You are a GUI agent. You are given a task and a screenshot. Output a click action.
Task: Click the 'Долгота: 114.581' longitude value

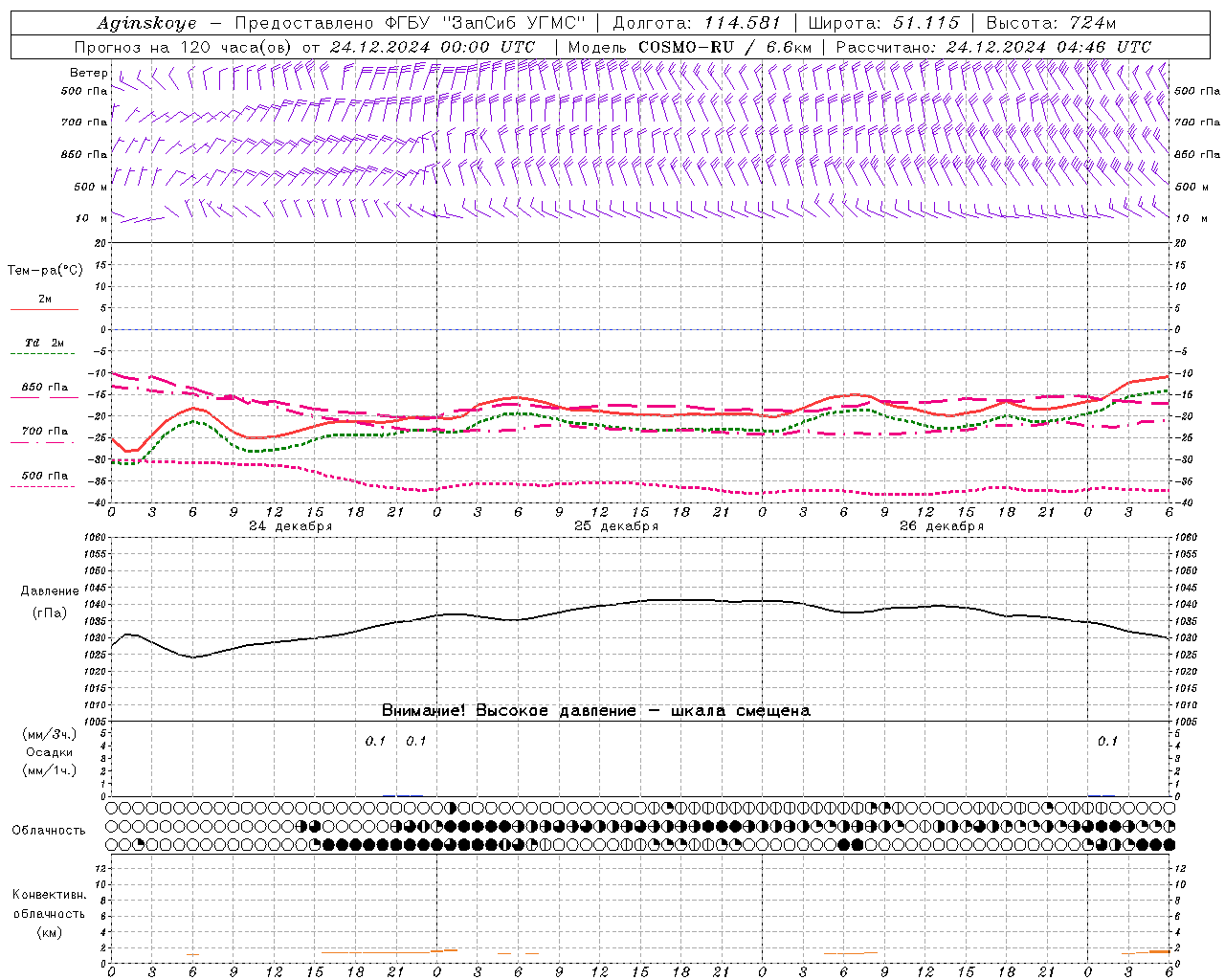coord(697,23)
